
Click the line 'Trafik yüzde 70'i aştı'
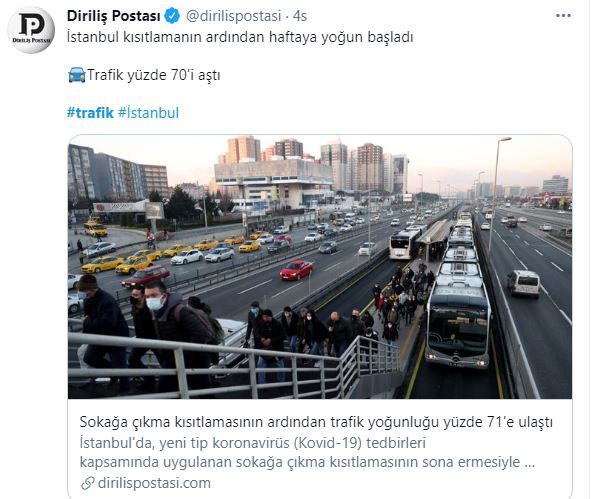(153, 75)
